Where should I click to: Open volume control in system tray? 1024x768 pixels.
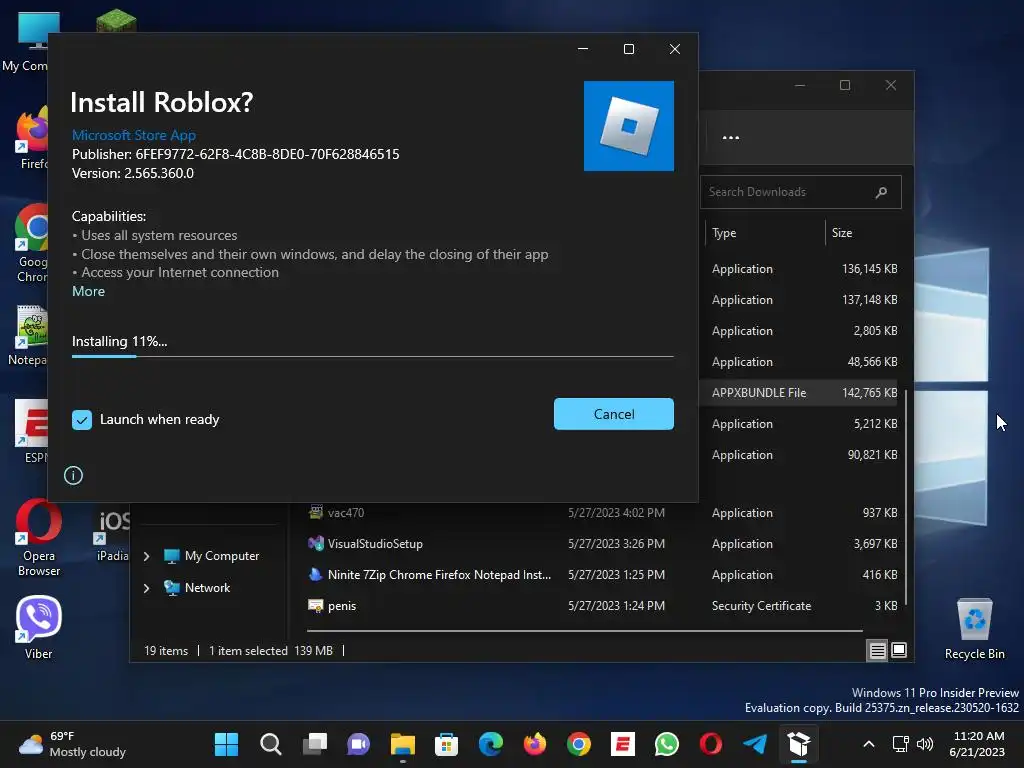point(925,744)
